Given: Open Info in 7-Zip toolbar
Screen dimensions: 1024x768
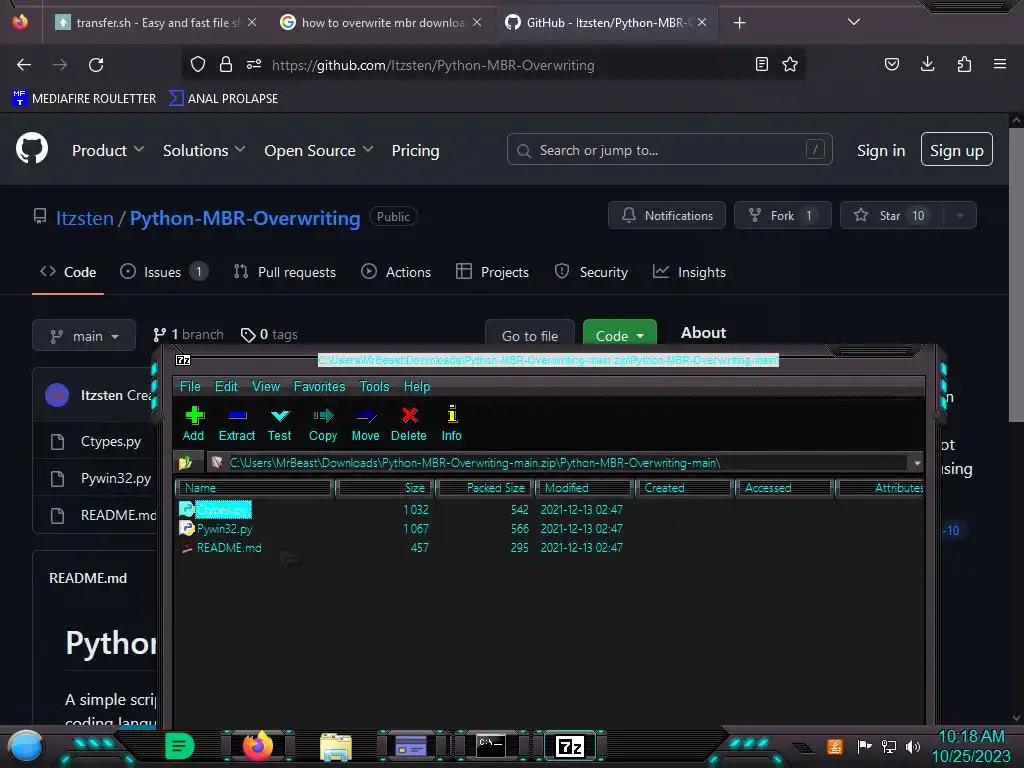Looking at the screenshot, I should [451, 424].
